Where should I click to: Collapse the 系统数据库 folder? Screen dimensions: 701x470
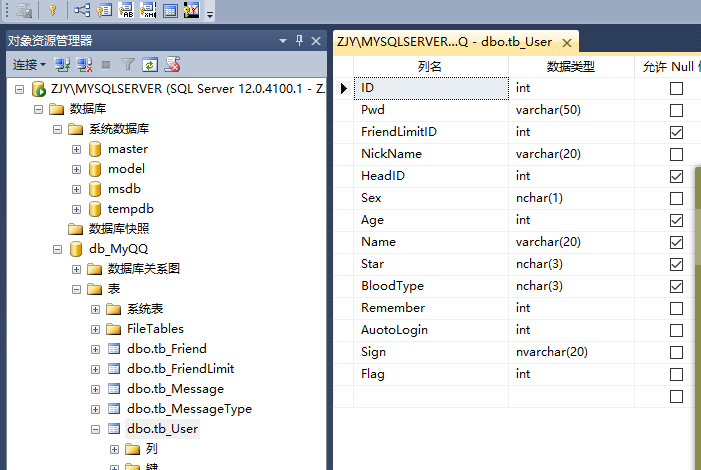pyautogui.click(x=57, y=129)
